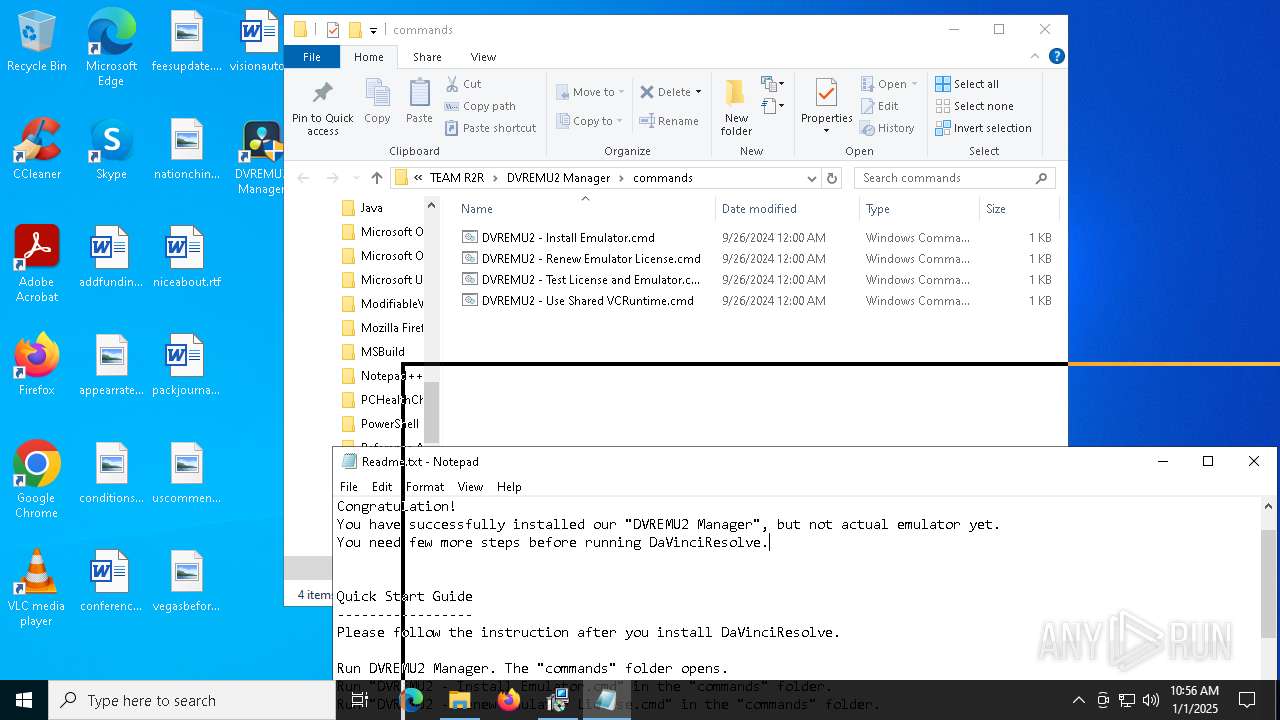This screenshot has height=720, width=1280.
Task: Click History in Open group
Action: pos(887,128)
